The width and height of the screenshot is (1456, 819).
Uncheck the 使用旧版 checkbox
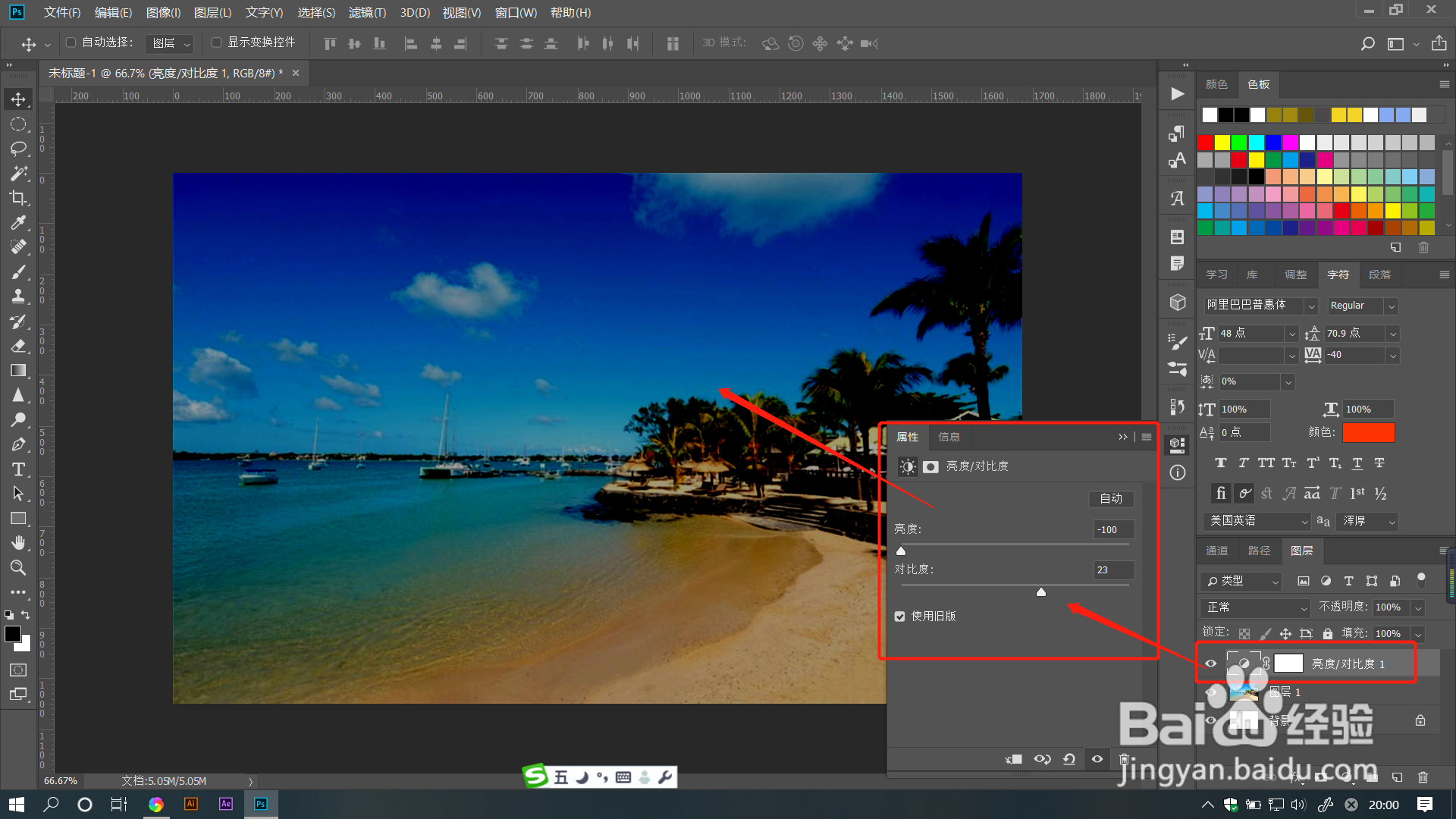[x=900, y=617]
